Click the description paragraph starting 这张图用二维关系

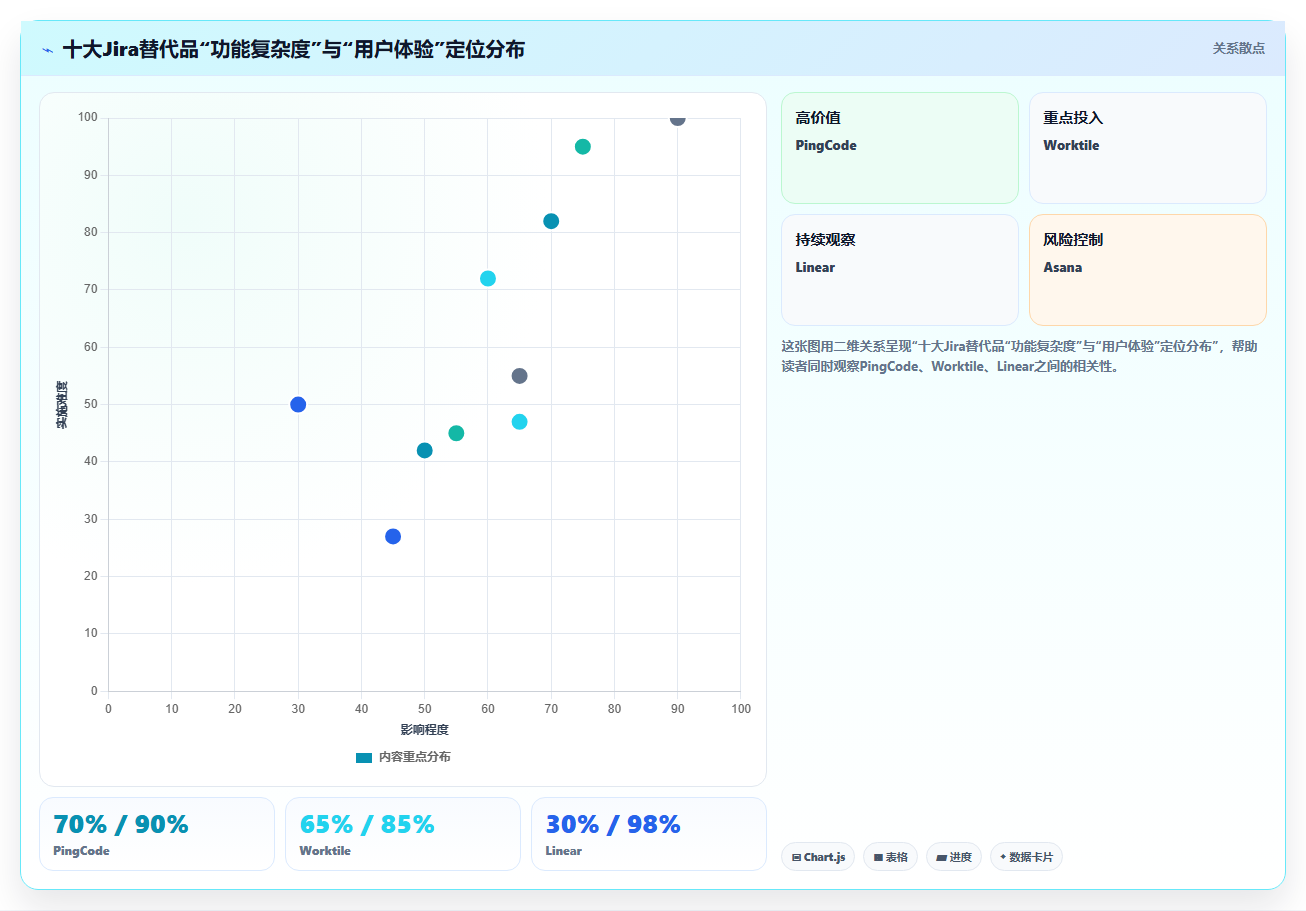pos(1019,356)
